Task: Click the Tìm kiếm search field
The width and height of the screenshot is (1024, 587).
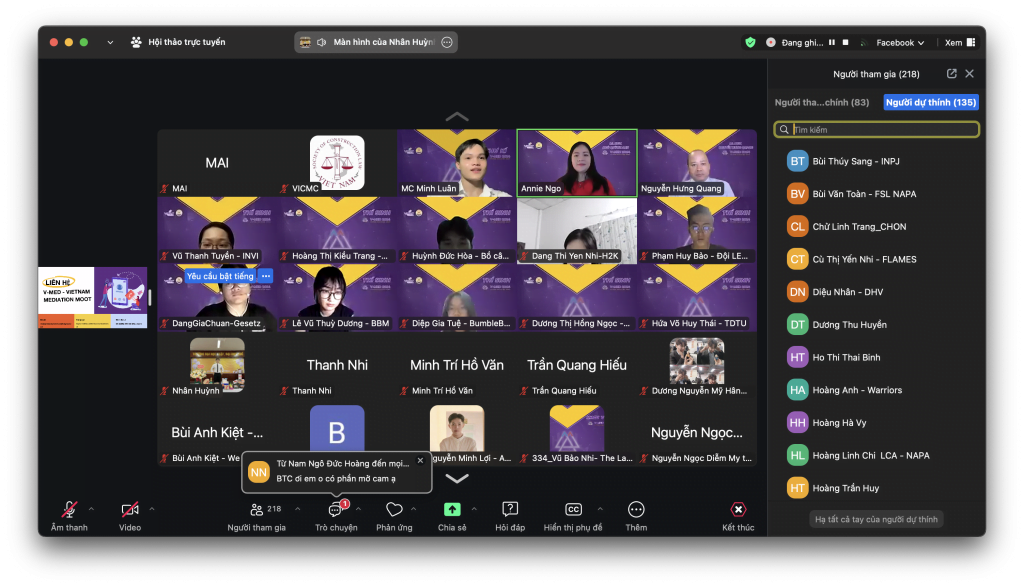Action: [883, 130]
